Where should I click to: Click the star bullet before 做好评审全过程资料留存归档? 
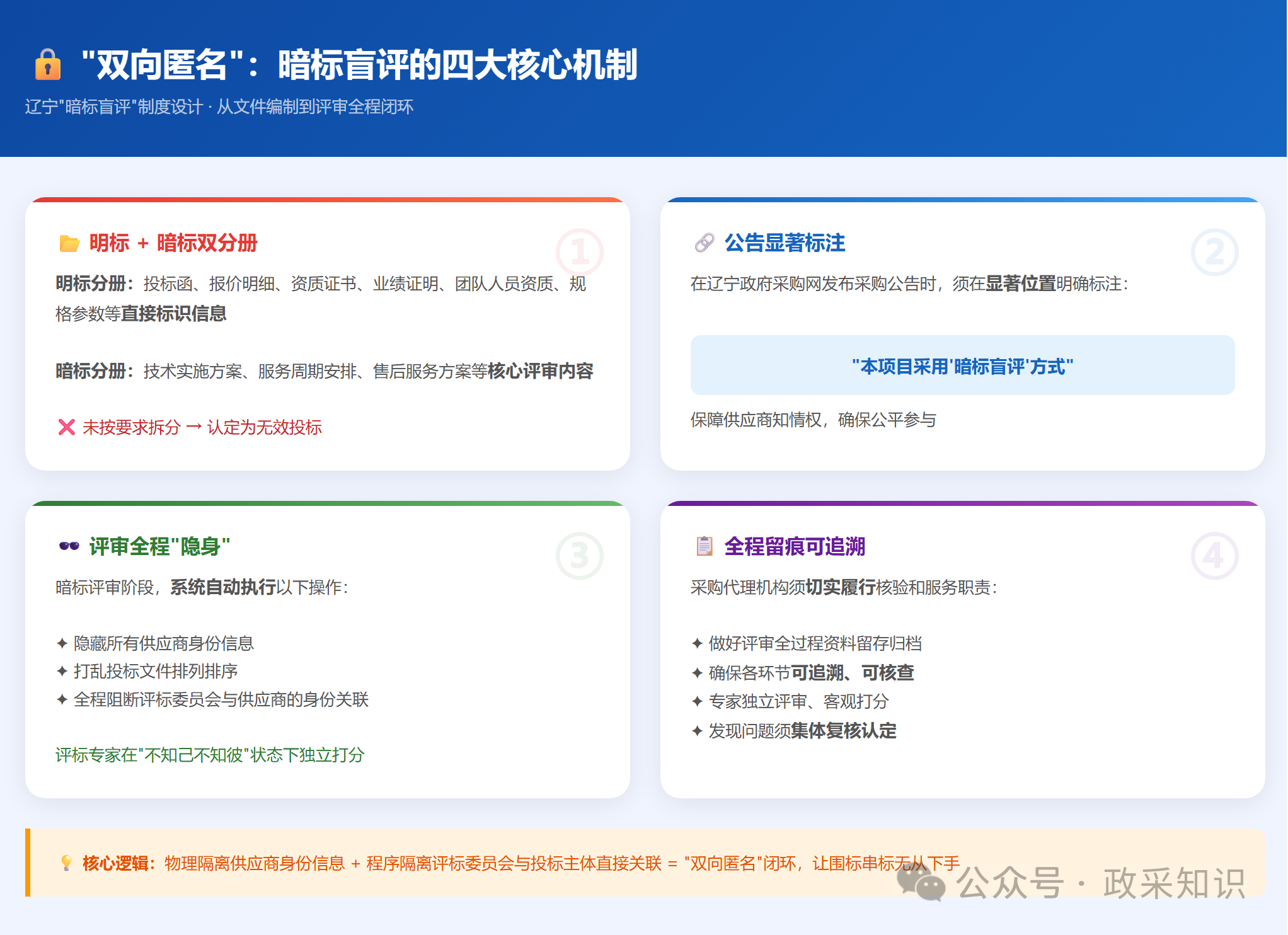[x=697, y=643]
